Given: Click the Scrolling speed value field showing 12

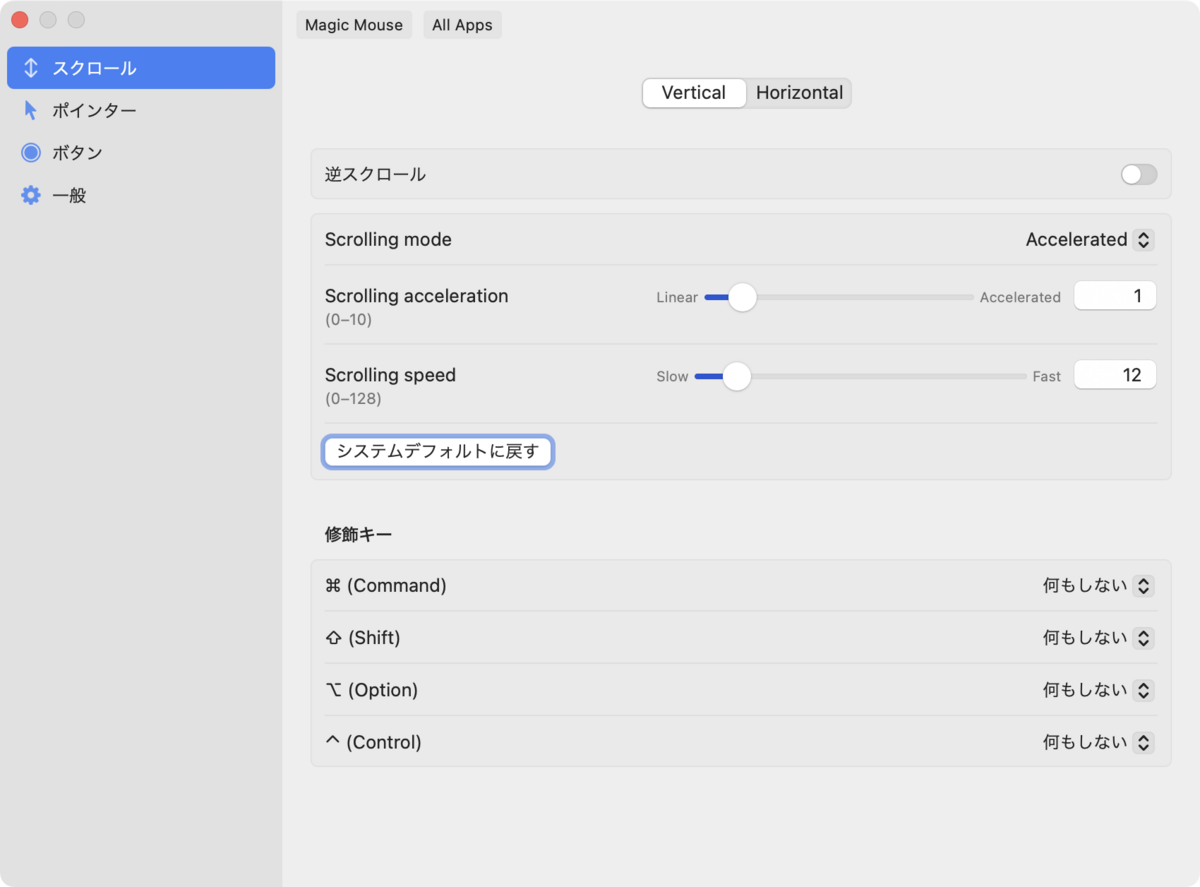Looking at the screenshot, I should (1114, 374).
